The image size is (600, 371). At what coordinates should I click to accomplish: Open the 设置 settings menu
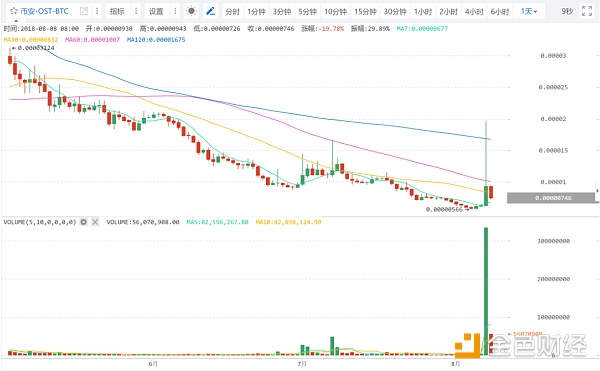point(156,11)
